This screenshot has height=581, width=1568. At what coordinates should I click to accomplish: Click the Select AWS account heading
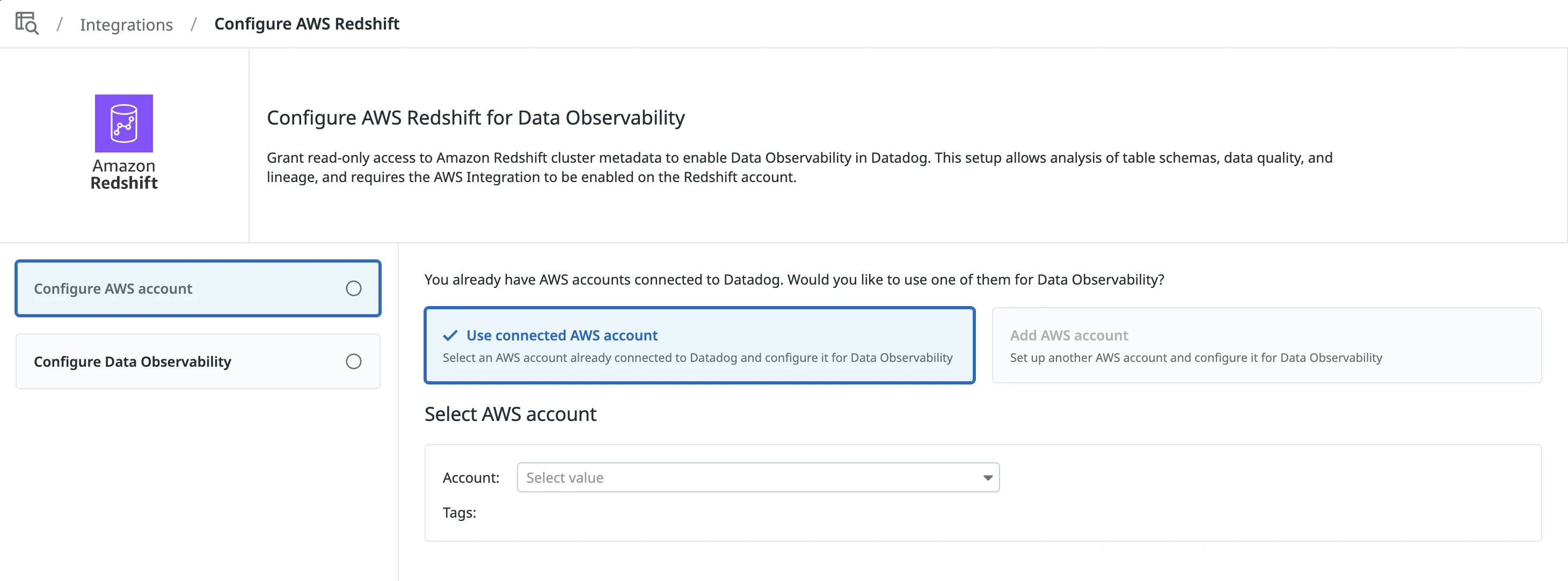coord(510,414)
